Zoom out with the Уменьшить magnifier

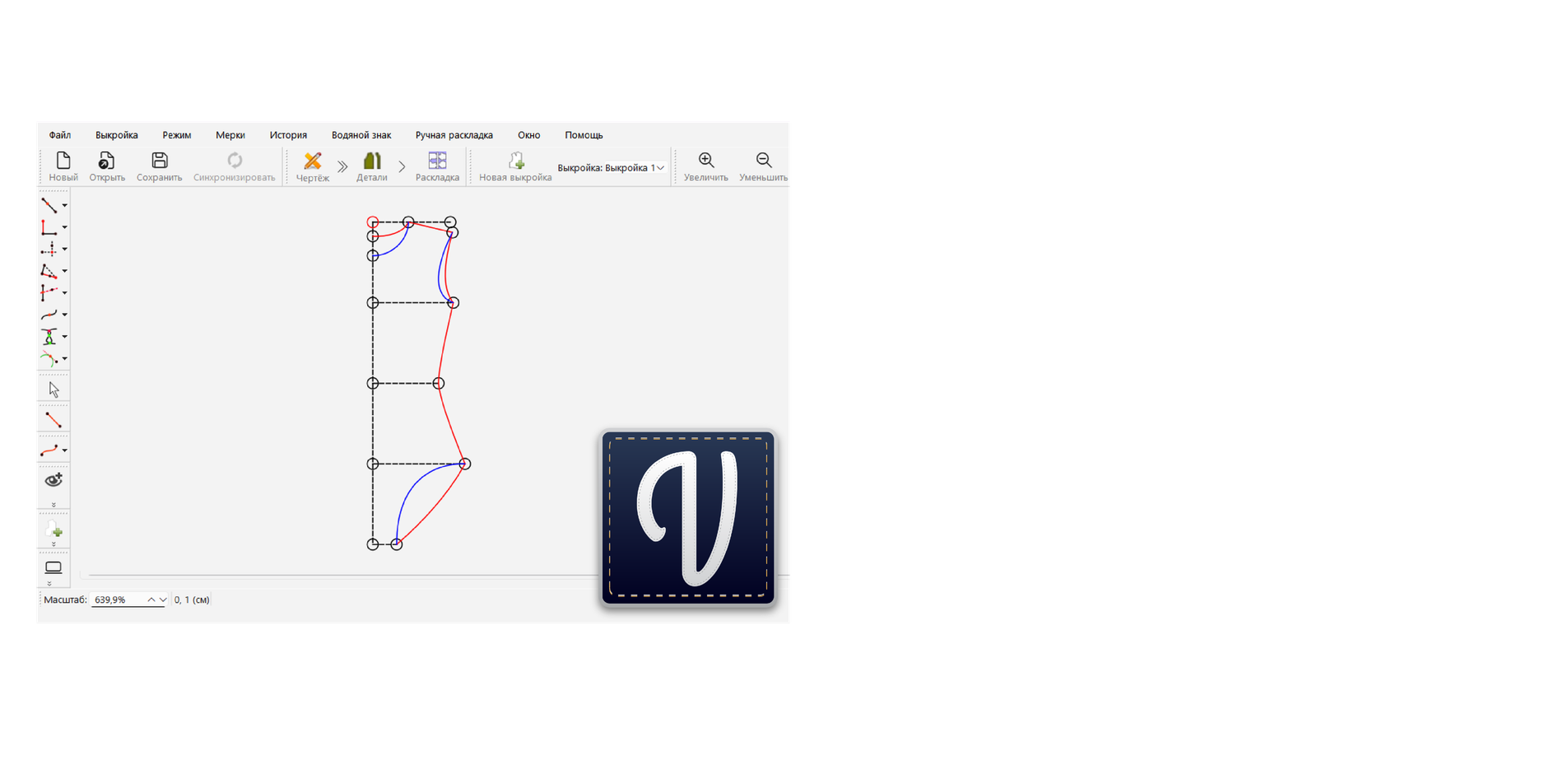[763, 166]
